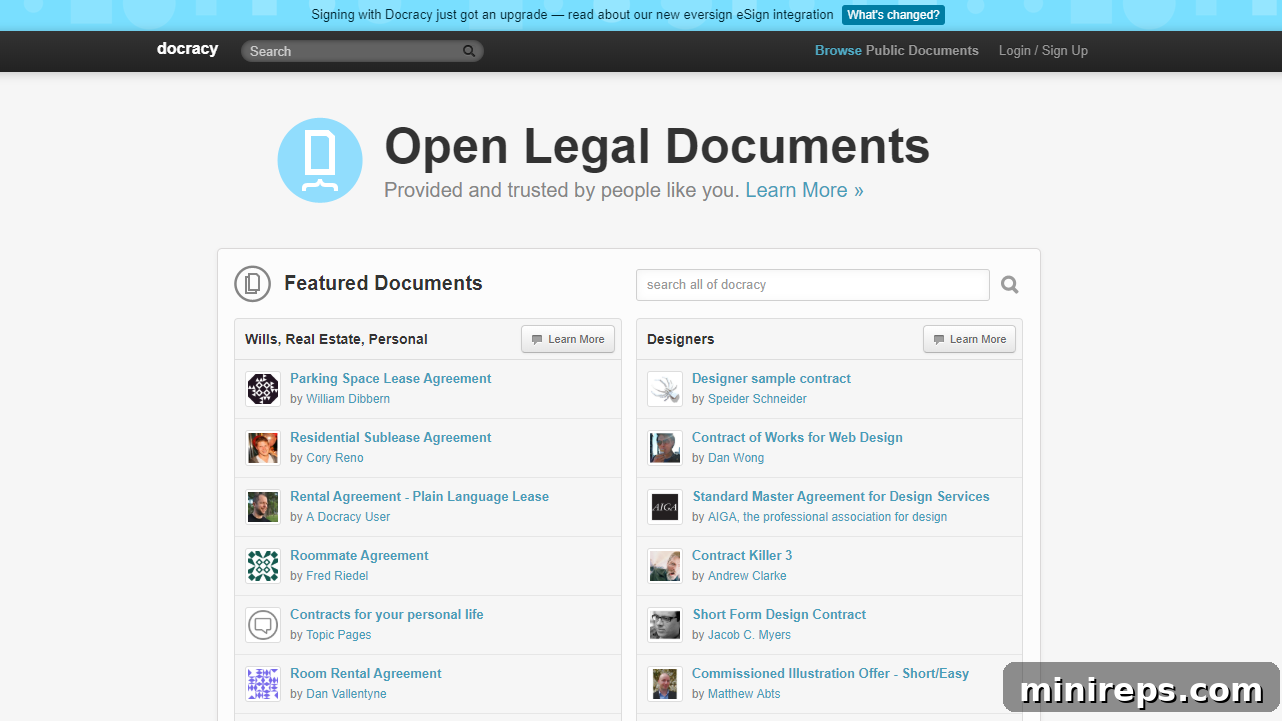Click AIGA logo beside Standard Master Agreement
This screenshot has height=721, width=1282.
[665, 507]
